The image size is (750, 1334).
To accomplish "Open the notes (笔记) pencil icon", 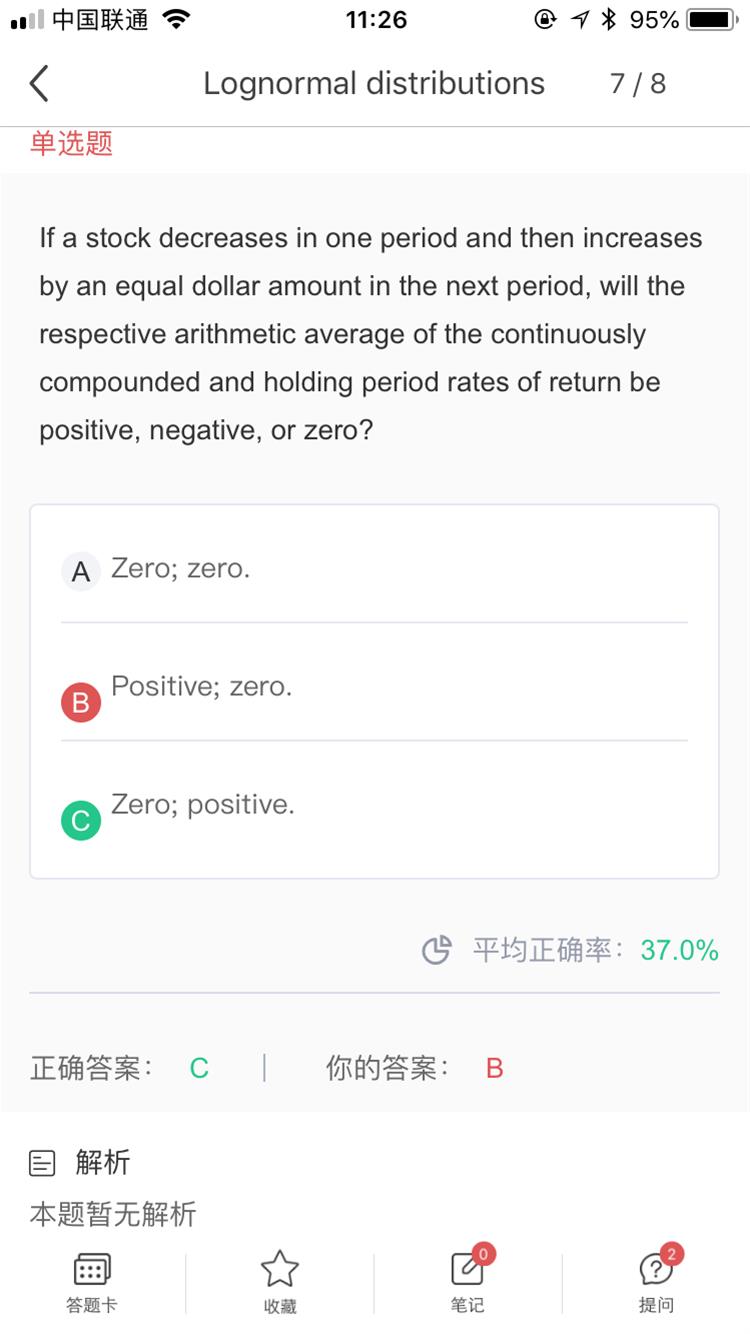I will click(467, 1270).
